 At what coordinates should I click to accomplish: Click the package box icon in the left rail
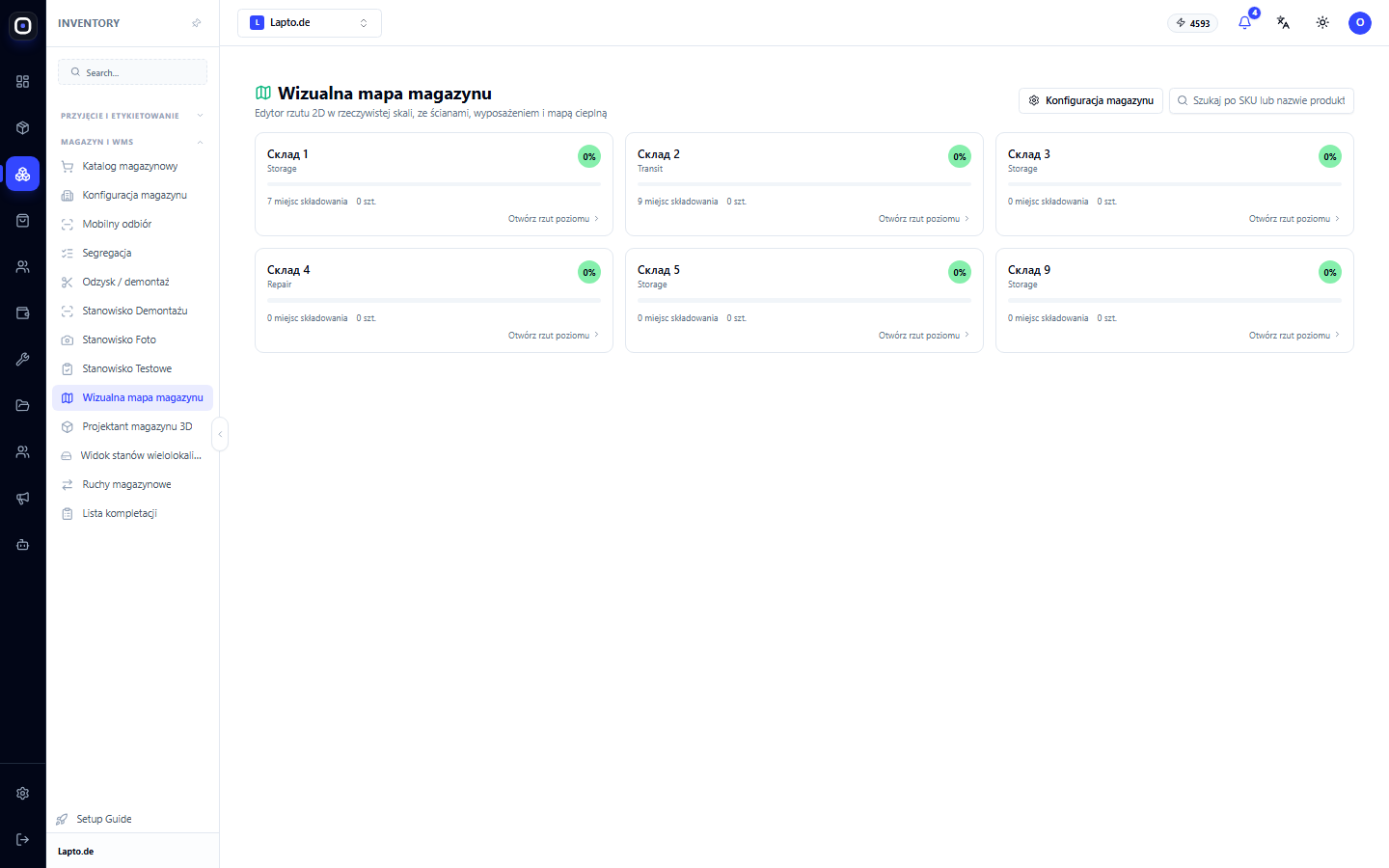pos(23,127)
